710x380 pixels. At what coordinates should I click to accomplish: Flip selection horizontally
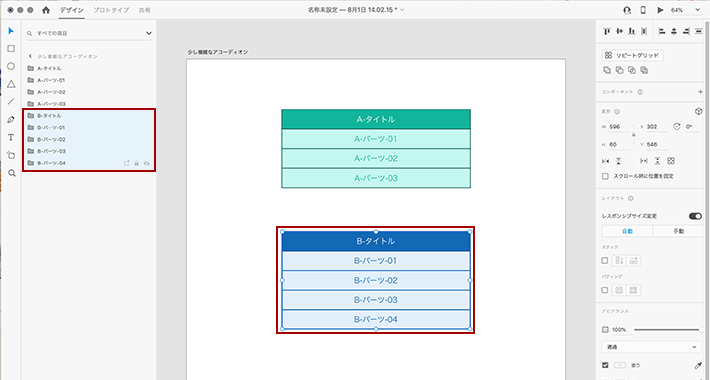point(606,161)
